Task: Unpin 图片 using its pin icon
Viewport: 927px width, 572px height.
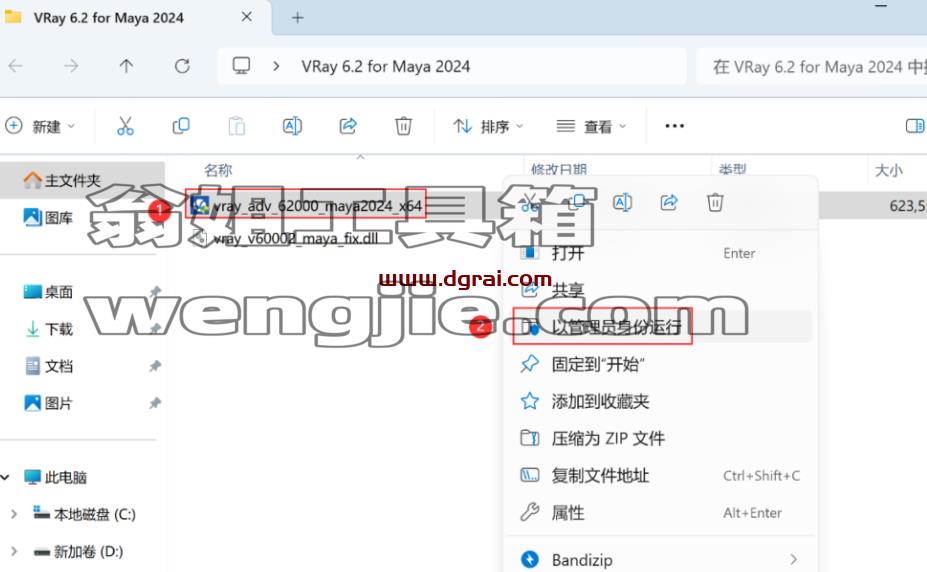Action: pyautogui.click(x=155, y=403)
